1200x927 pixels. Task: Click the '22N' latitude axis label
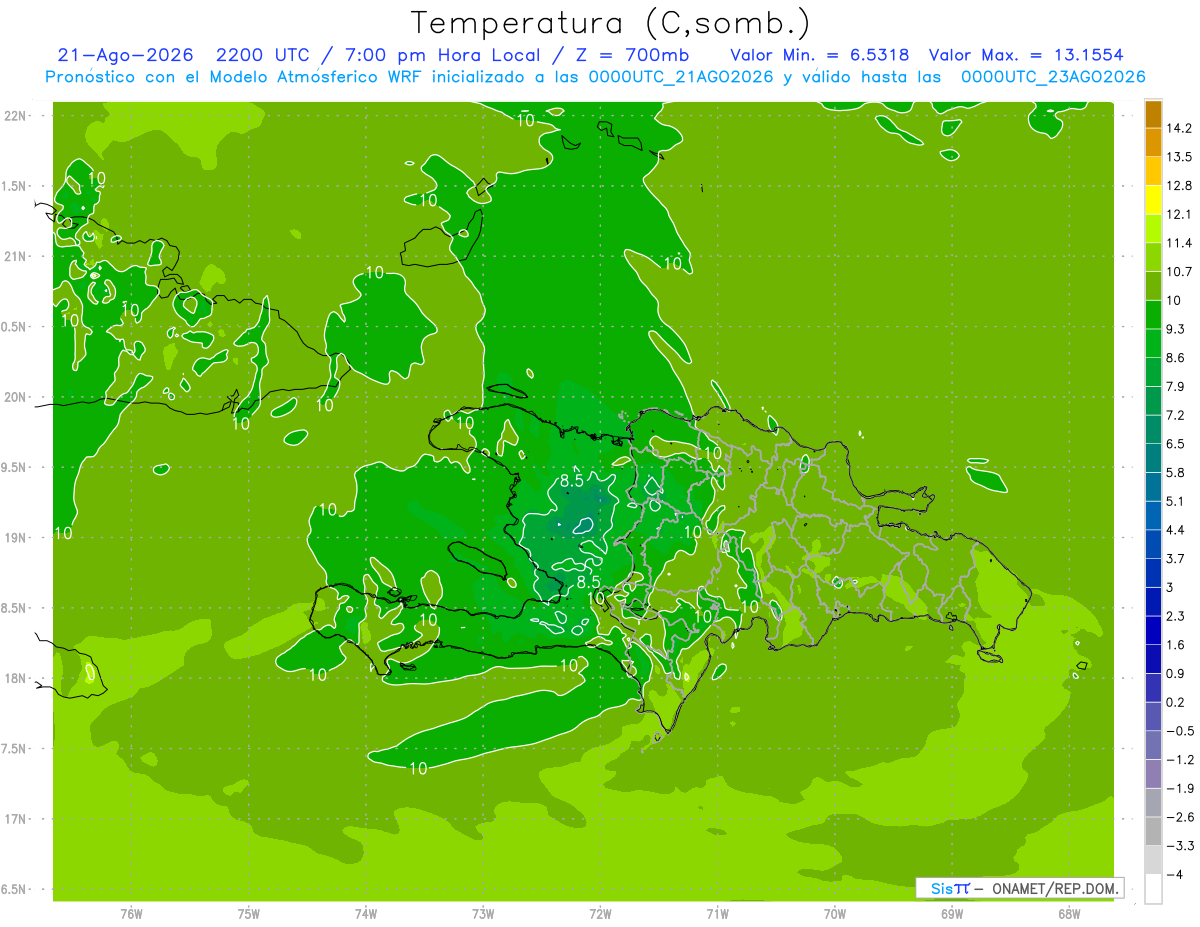(14, 115)
